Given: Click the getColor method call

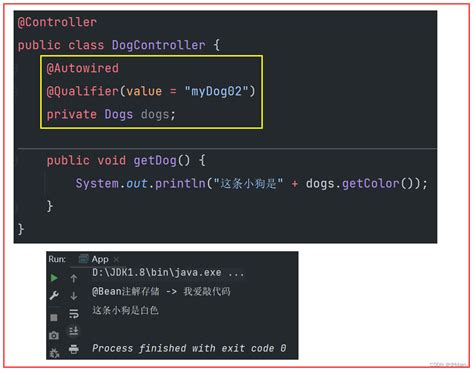Looking at the screenshot, I should pyautogui.click(x=371, y=183).
